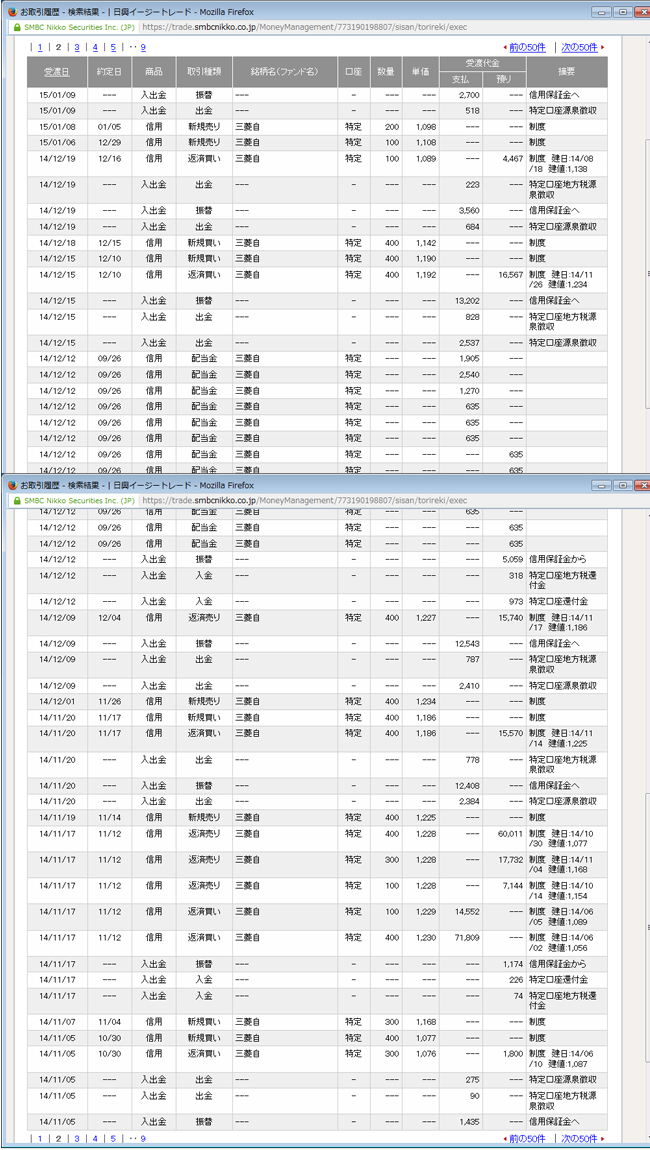
Task: Go to page 3 in lower window pagination
Action: (76, 1138)
